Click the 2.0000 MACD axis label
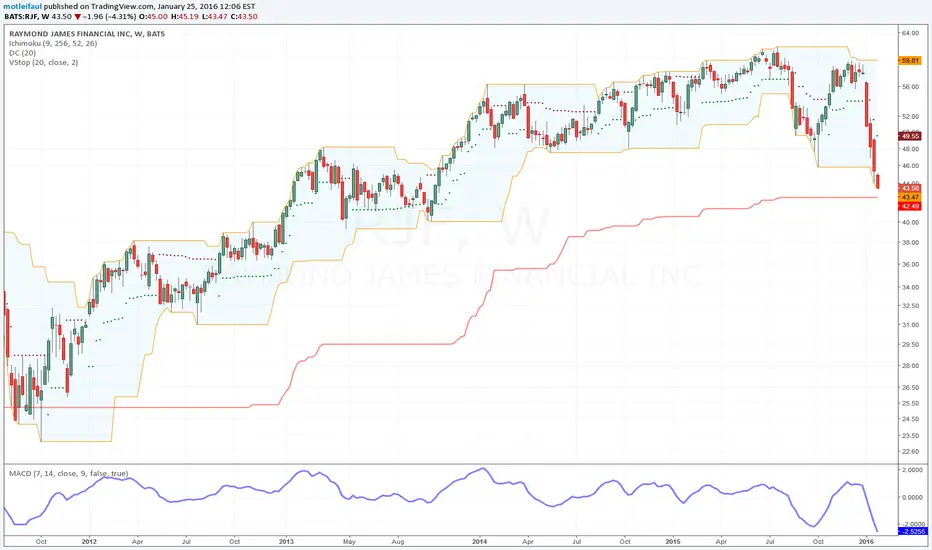 click(912, 470)
